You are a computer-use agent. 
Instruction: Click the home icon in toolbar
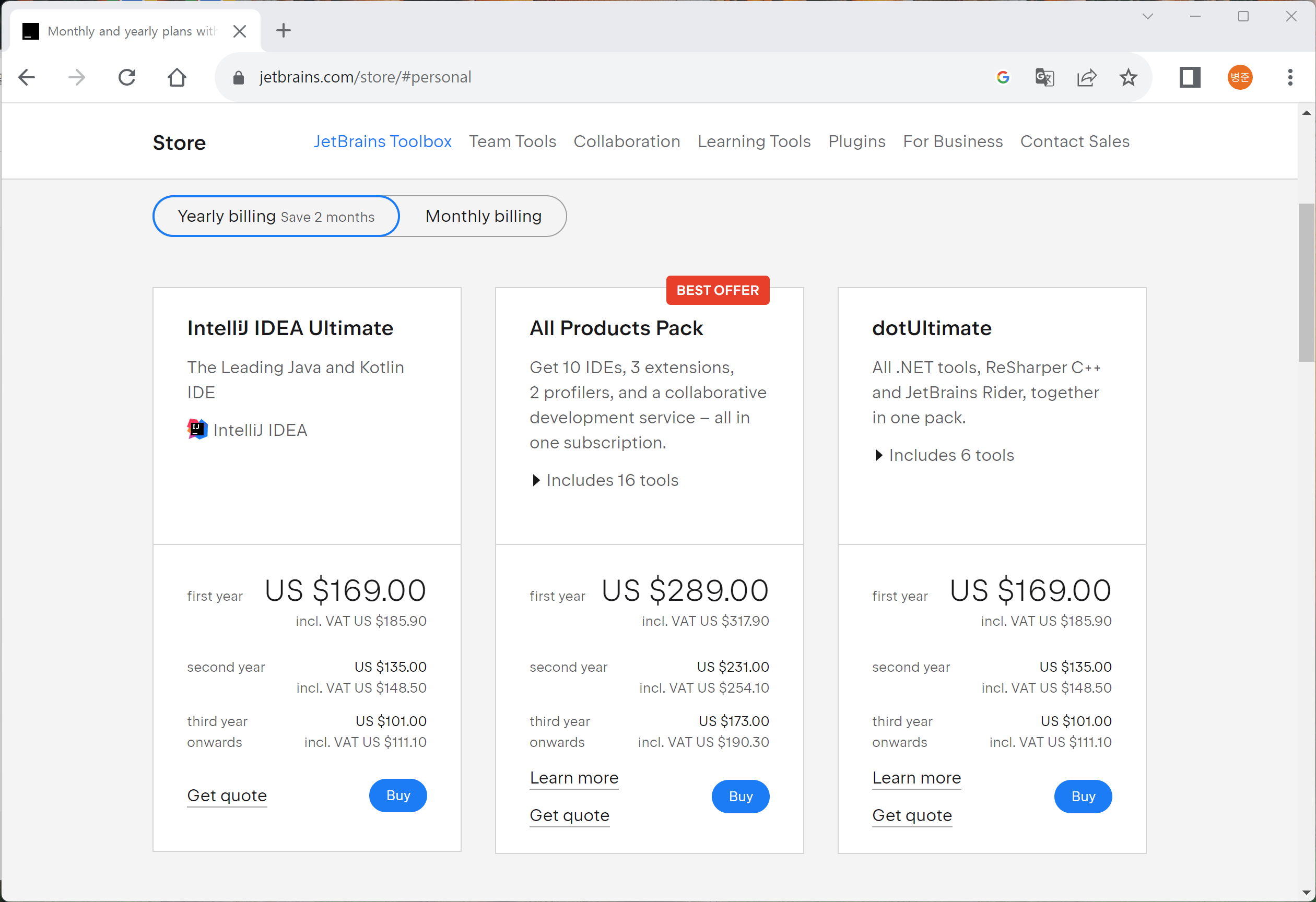[177, 78]
